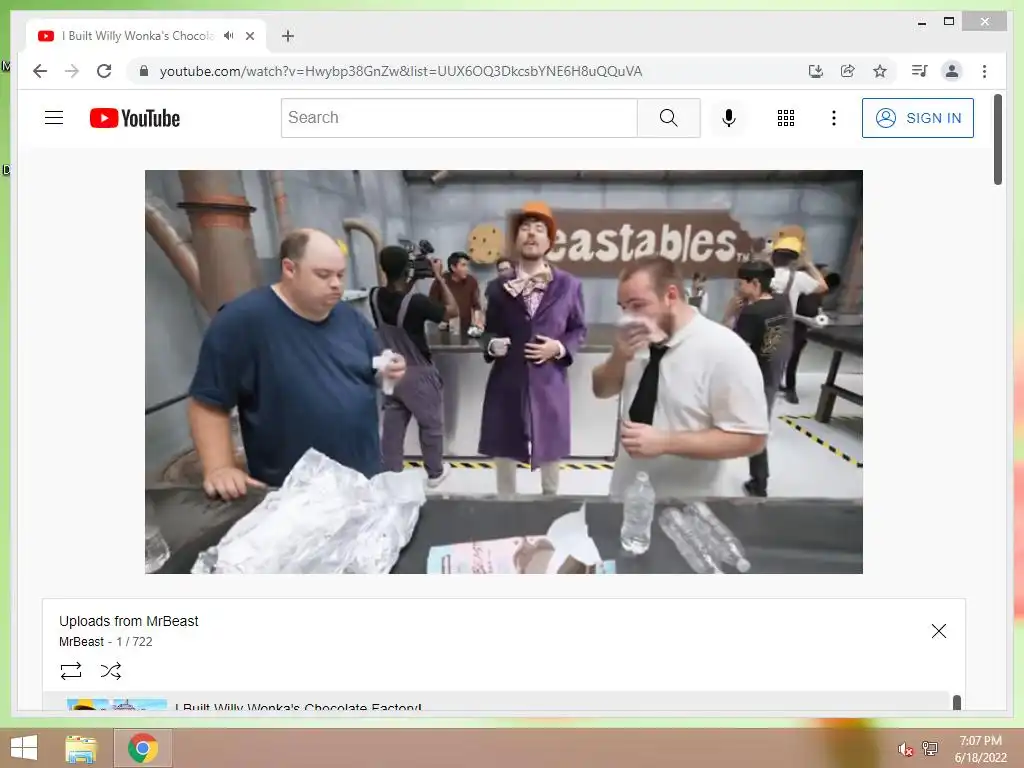Go to the YouTube home logo

135,118
